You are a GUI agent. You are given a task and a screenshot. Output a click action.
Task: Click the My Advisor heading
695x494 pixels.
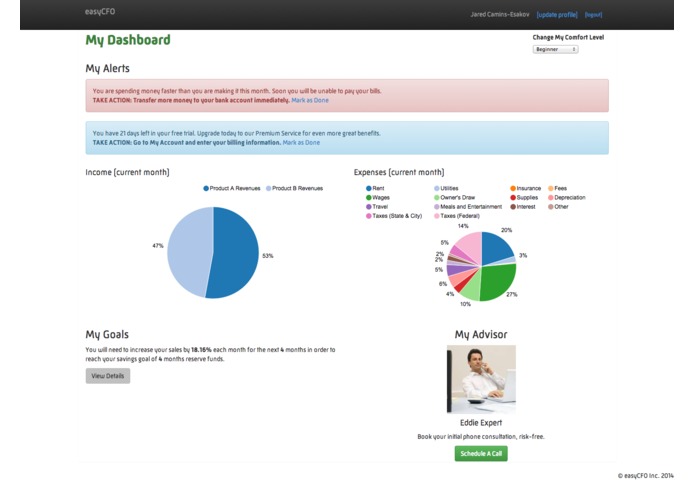click(481, 335)
